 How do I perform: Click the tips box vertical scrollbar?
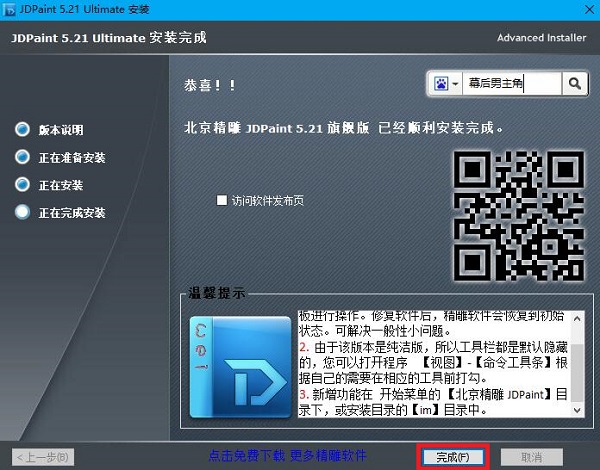click(577, 360)
